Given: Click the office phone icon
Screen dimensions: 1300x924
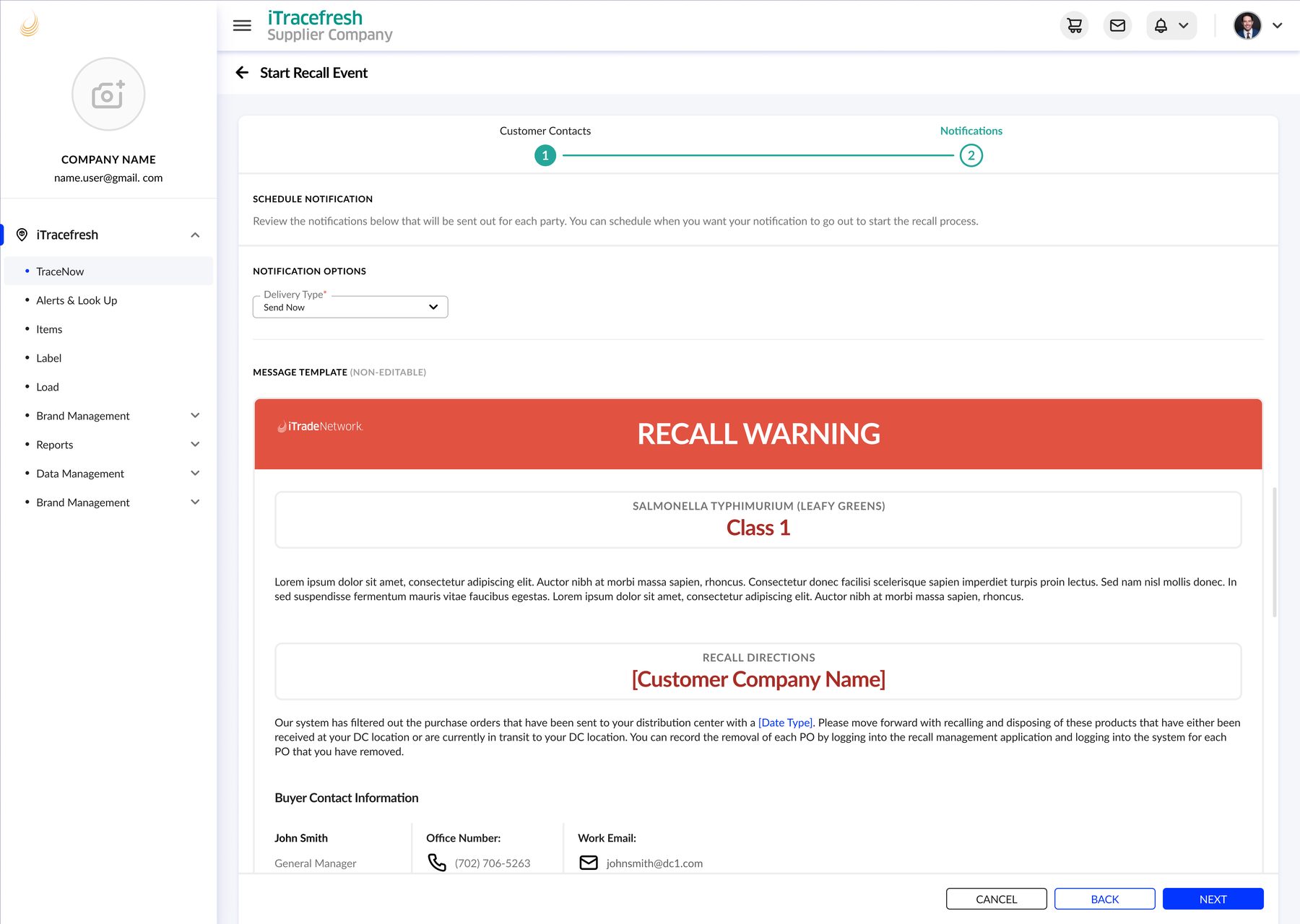Looking at the screenshot, I should (x=437, y=863).
